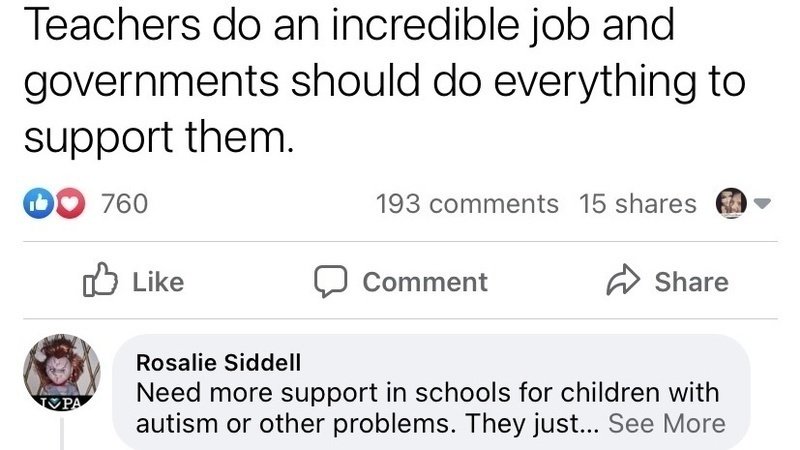Image resolution: width=800 pixels, height=450 pixels.
Task: Click the thread line below Rosalie's avatar
Action: [63, 435]
